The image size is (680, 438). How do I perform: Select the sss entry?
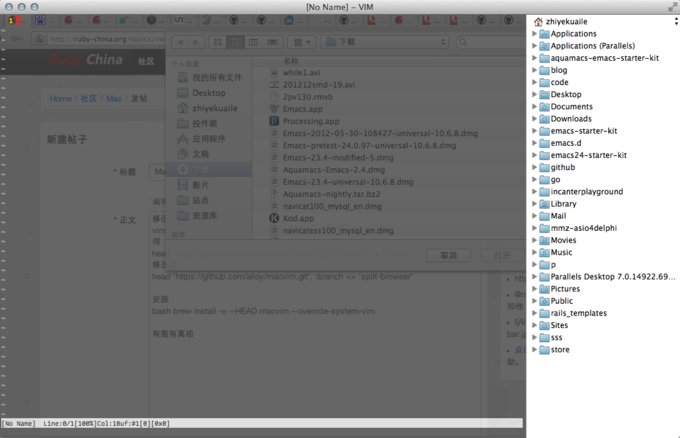556,337
